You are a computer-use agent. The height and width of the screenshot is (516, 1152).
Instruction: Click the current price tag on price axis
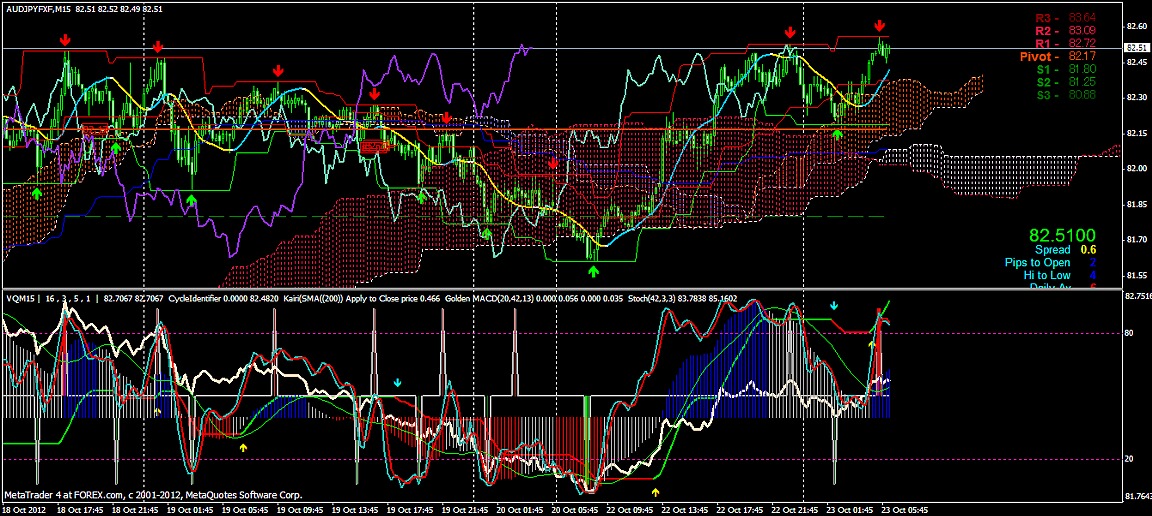click(1136, 48)
